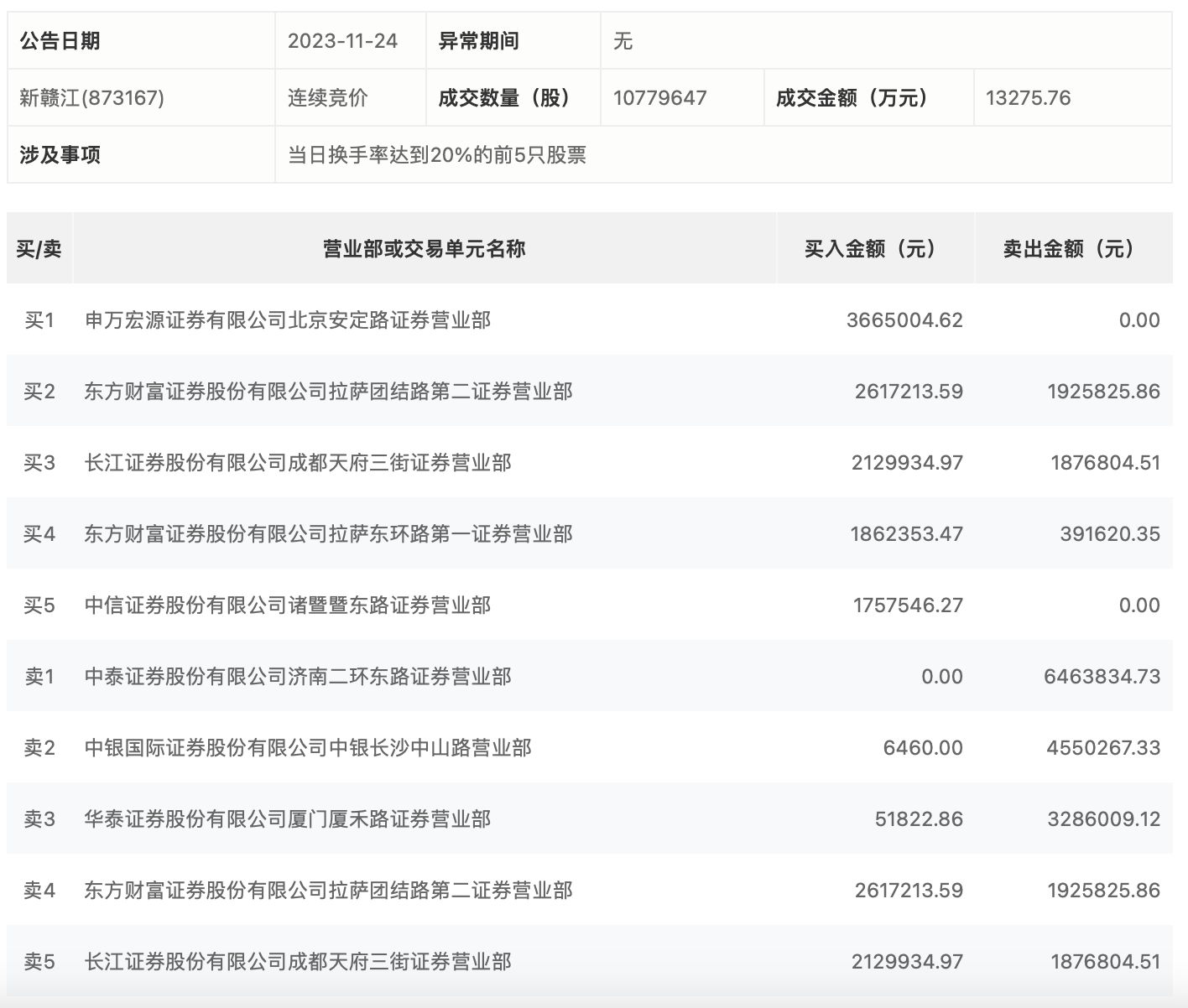Click the 买/卖 column header

(39, 248)
